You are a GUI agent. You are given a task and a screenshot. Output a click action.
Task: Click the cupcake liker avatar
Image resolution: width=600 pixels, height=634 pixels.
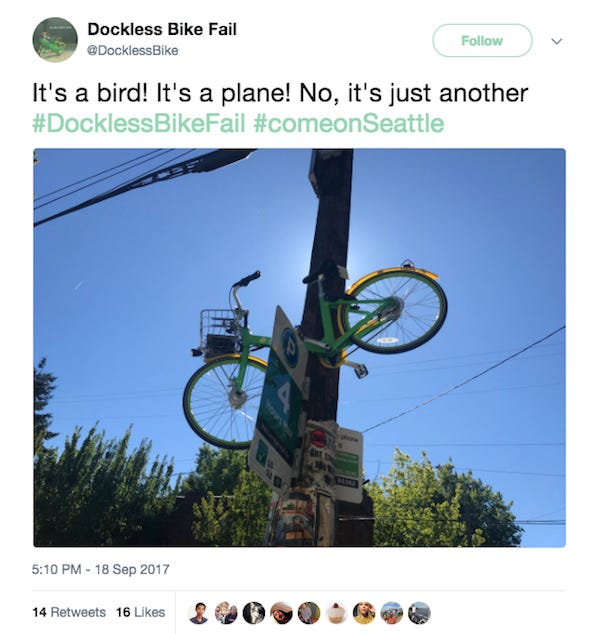[336, 613]
